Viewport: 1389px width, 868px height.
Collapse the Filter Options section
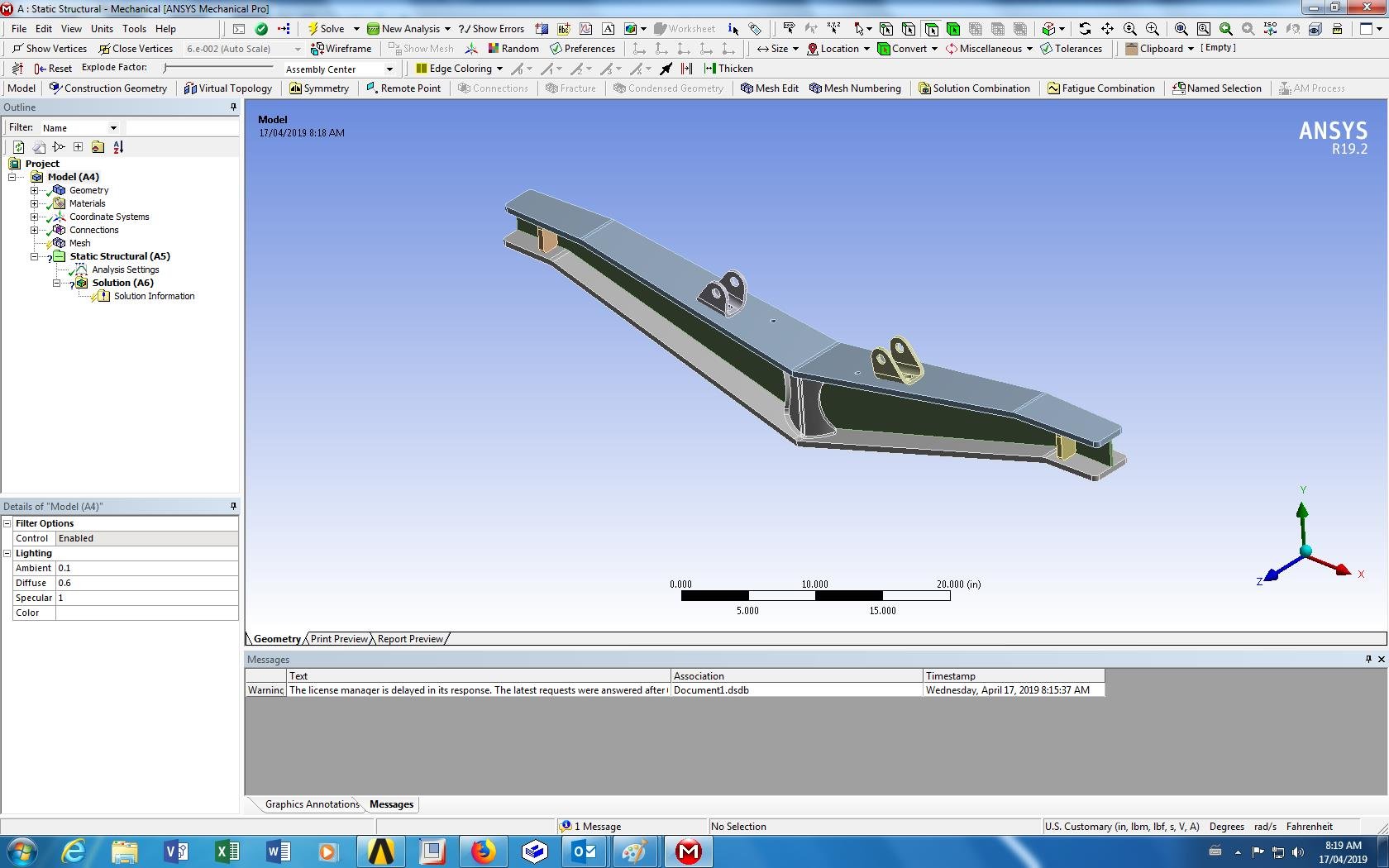tap(7, 523)
